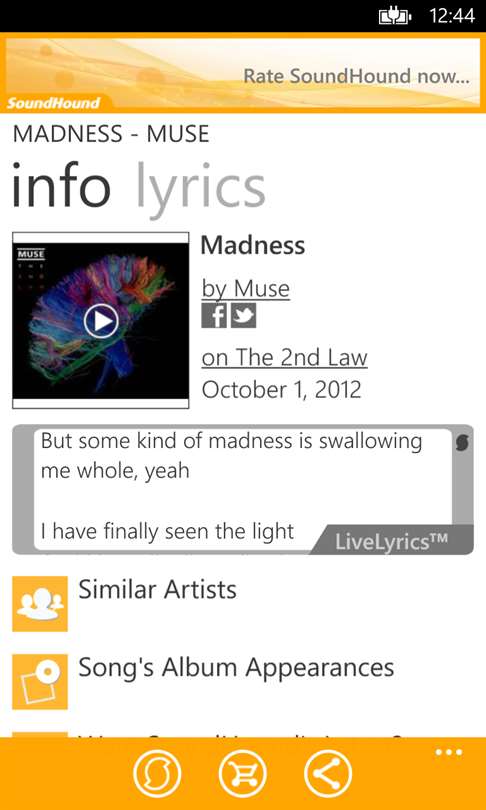486x810 pixels.
Task: Open album link on The 2nd Law
Action: tap(285, 357)
